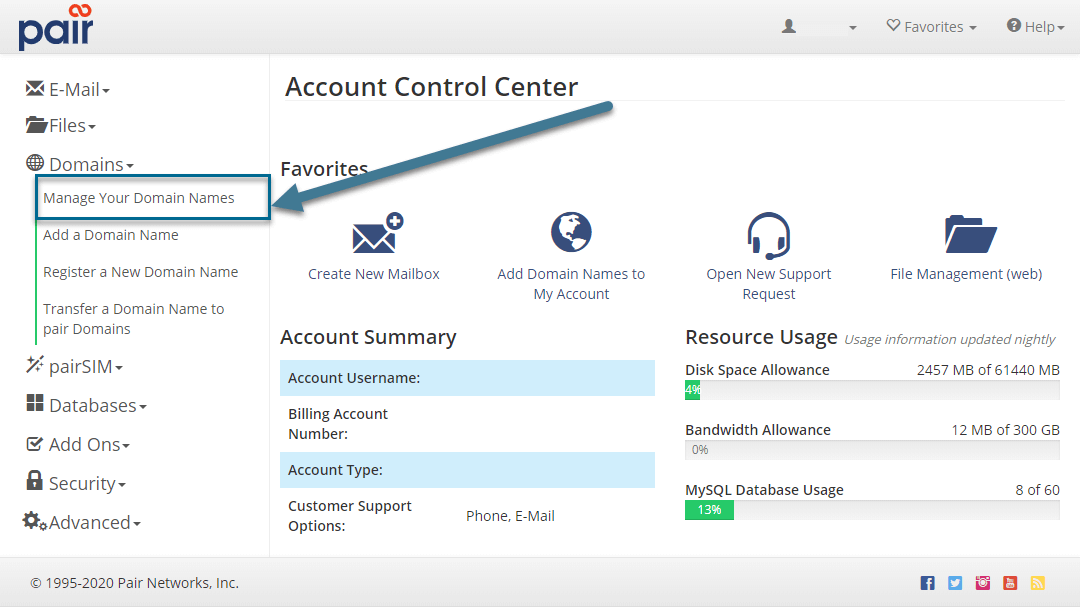The width and height of the screenshot is (1080, 607).
Task: Click the 'Account Type:' row label
Action: coord(335,470)
